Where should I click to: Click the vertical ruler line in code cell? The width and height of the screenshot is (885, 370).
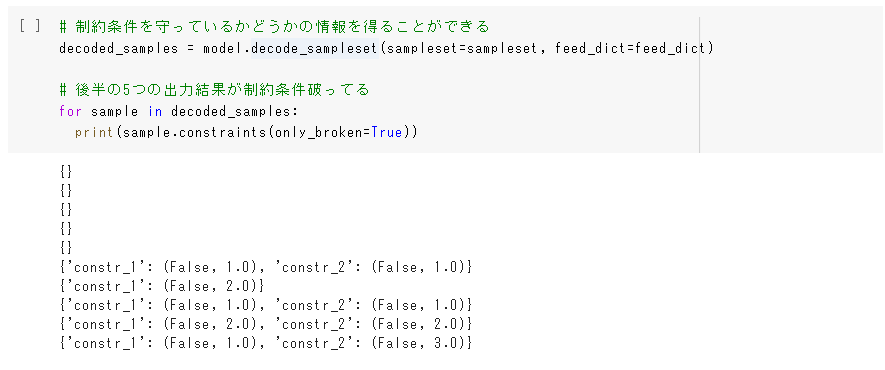tap(699, 85)
